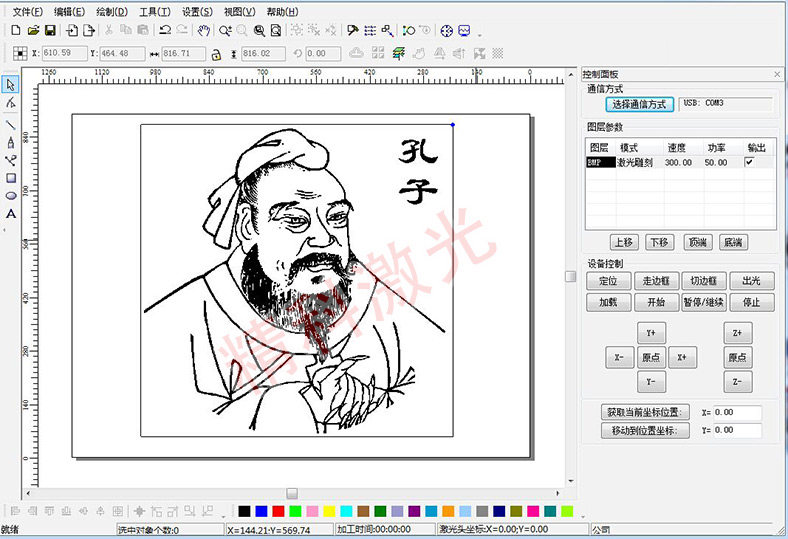Click the horizontal scrollbar thumb under canvas
Viewport: 788px width, 539px height.
pos(292,493)
